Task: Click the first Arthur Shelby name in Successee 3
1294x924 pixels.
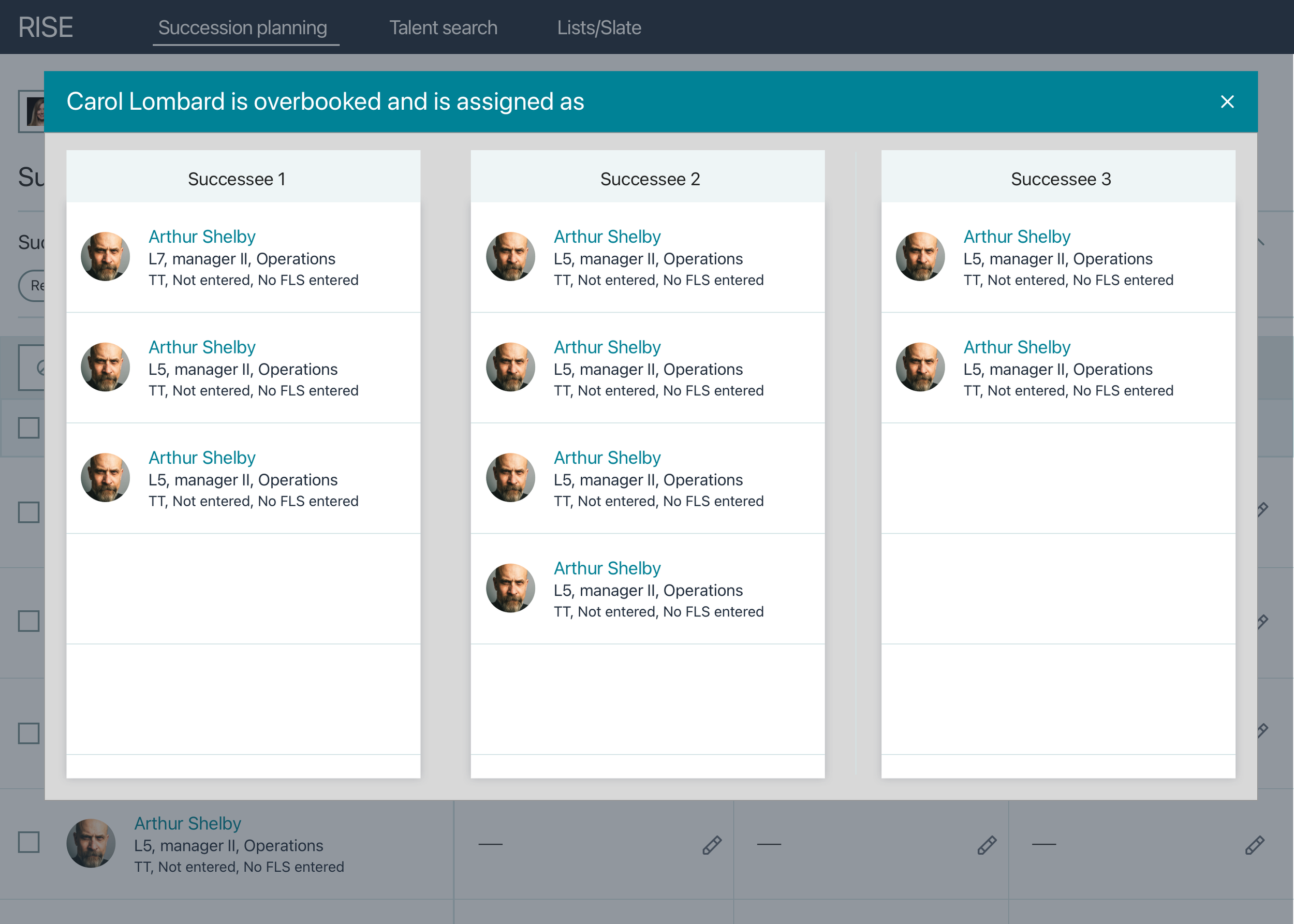Action: tap(1017, 236)
